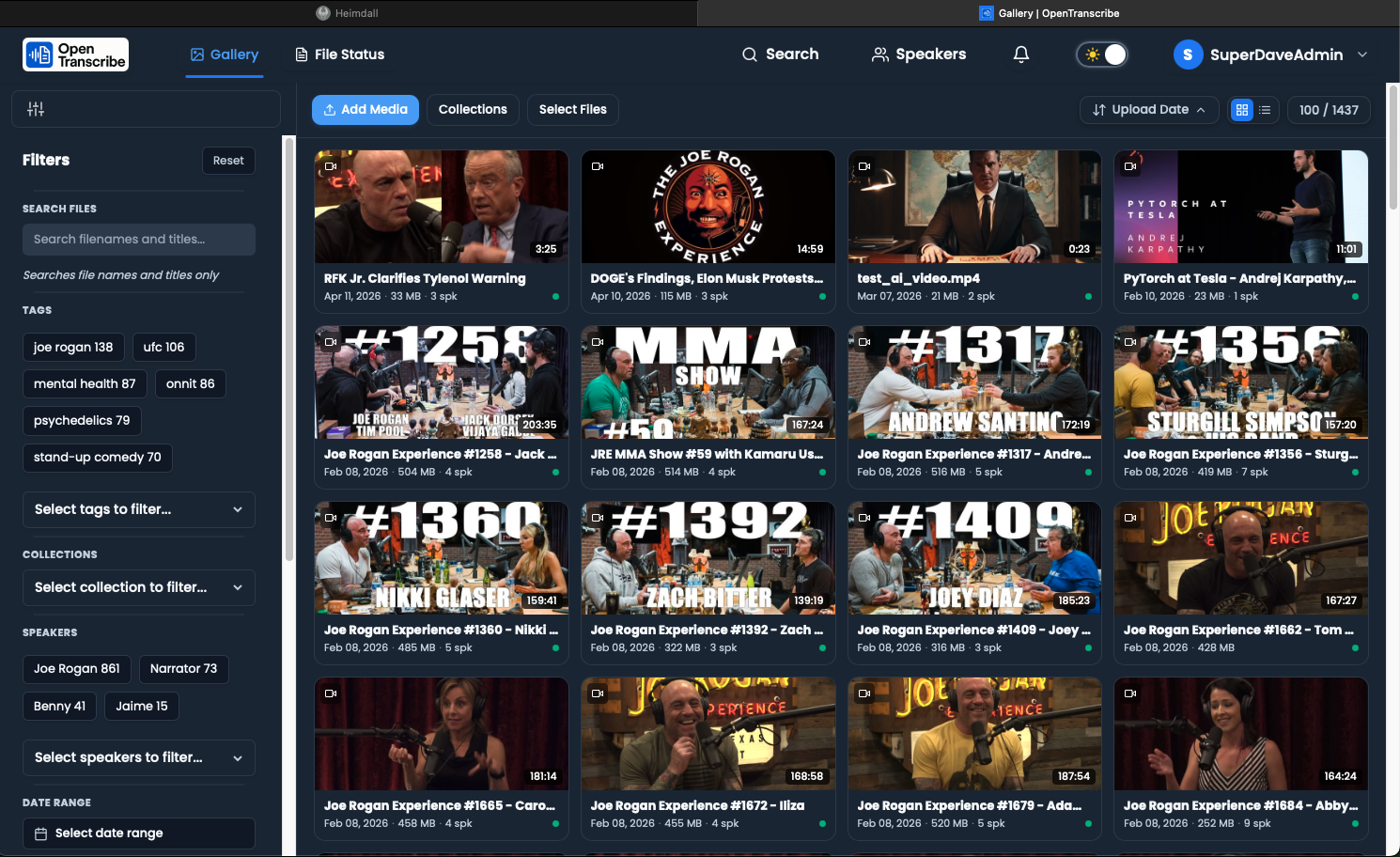Open the #1356 Sturgill Simpson thumbnail
Viewport: 1400px width, 857px height.
point(1241,382)
